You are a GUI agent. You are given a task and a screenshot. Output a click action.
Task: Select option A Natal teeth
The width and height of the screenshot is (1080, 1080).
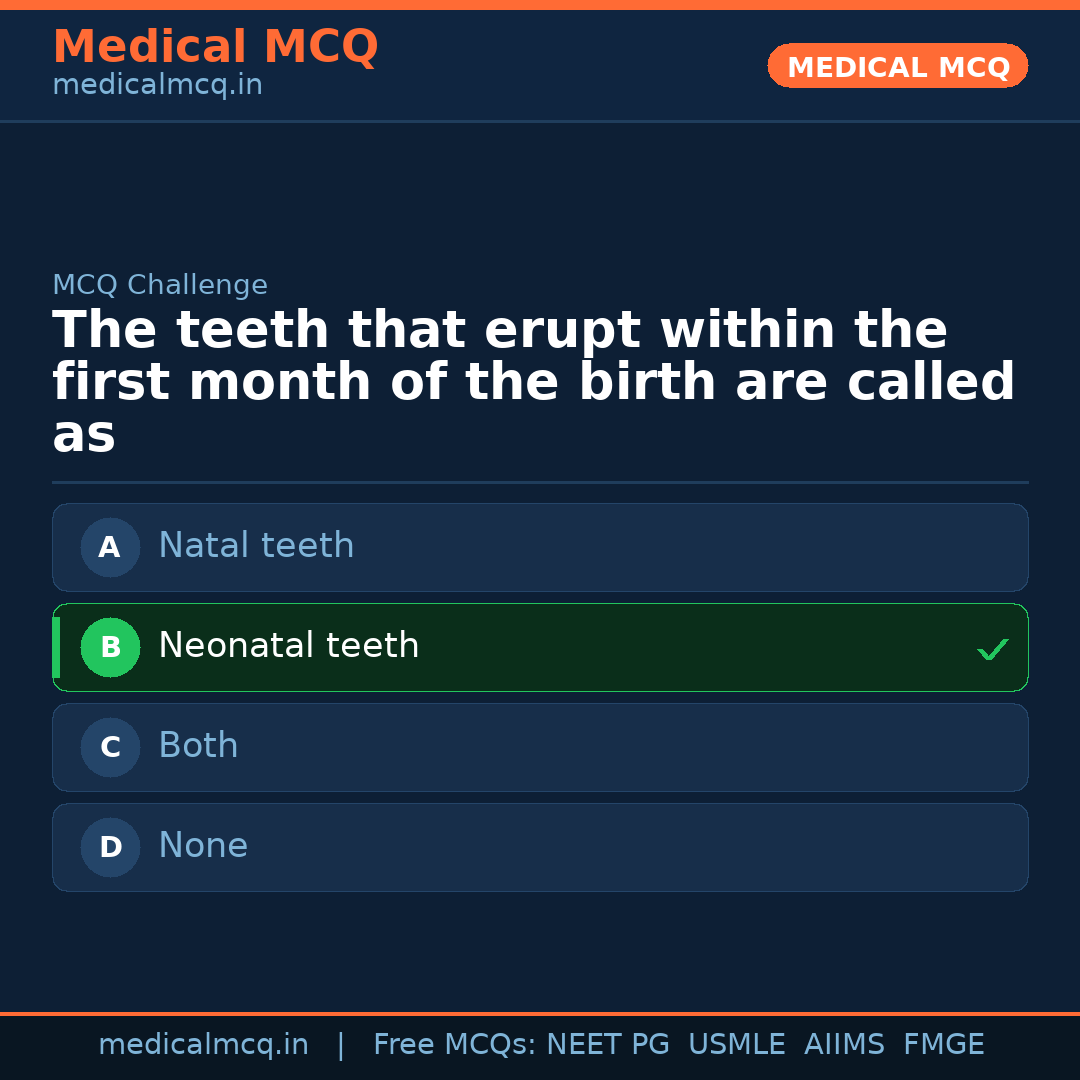click(540, 547)
